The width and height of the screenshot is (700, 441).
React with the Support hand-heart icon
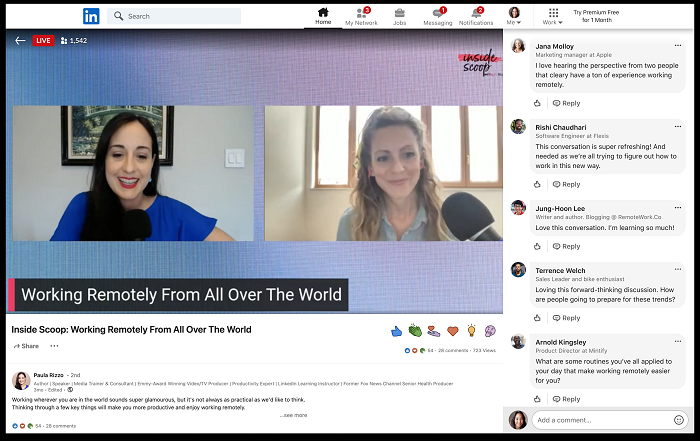pos(433,331)
